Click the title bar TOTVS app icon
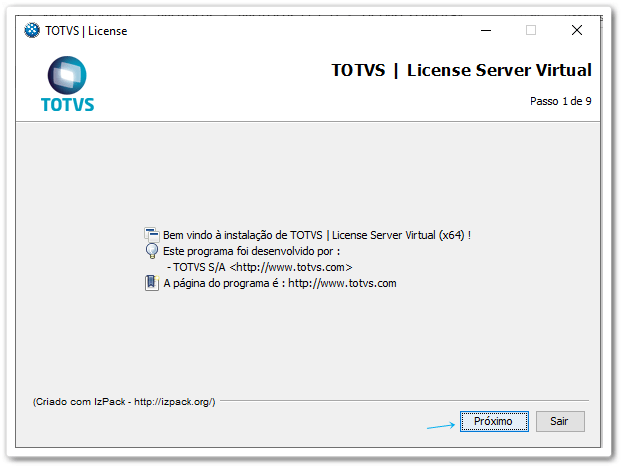The width and height of the screenshot is (624, 469). pos(32,30)
